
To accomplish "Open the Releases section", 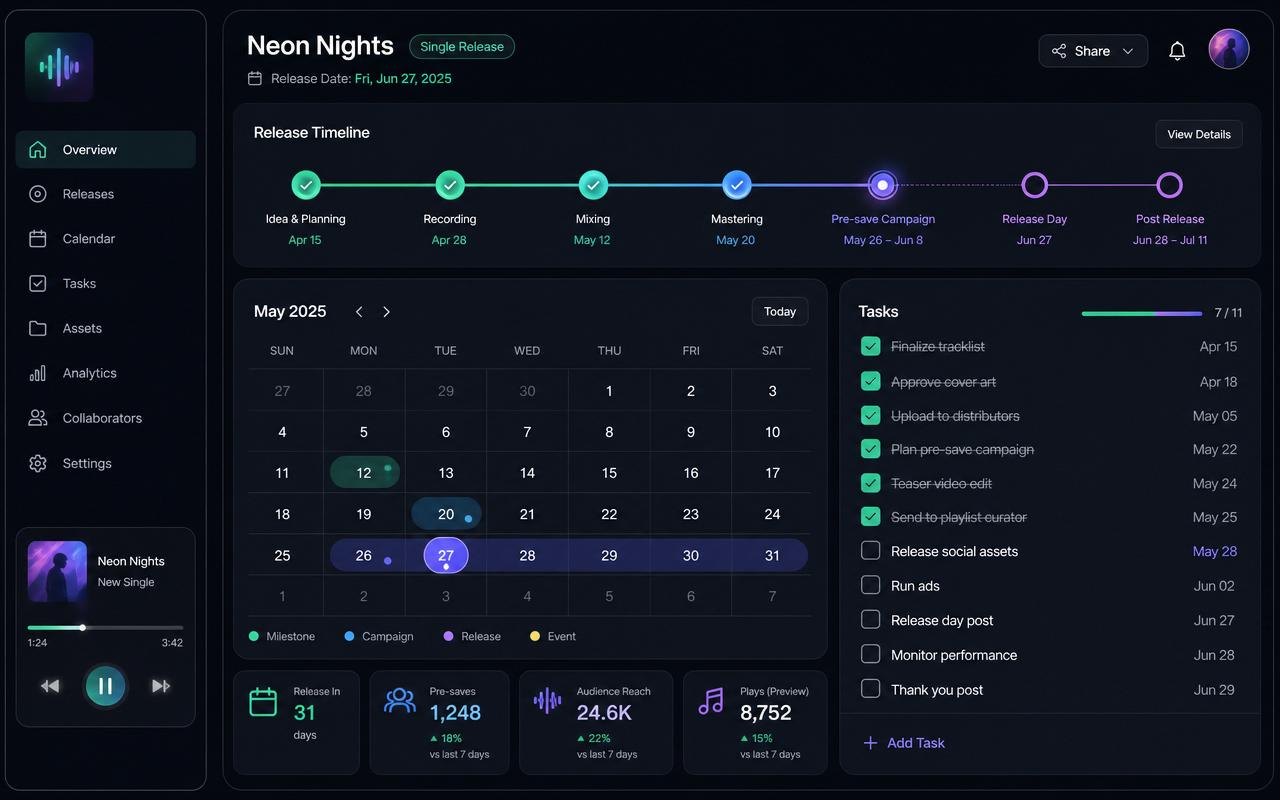I will [x=105, y=194].
